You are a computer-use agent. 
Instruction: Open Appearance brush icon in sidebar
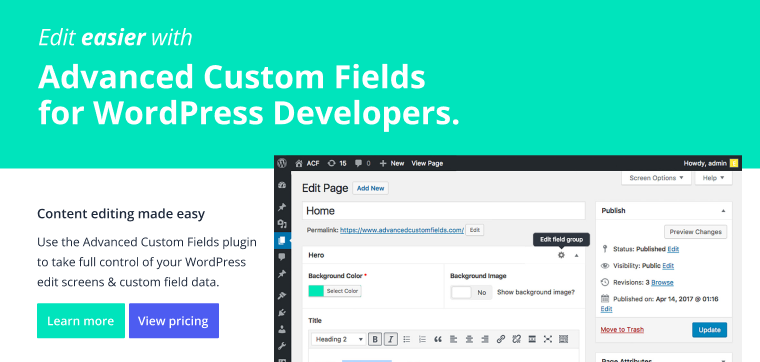coord(282,295)
